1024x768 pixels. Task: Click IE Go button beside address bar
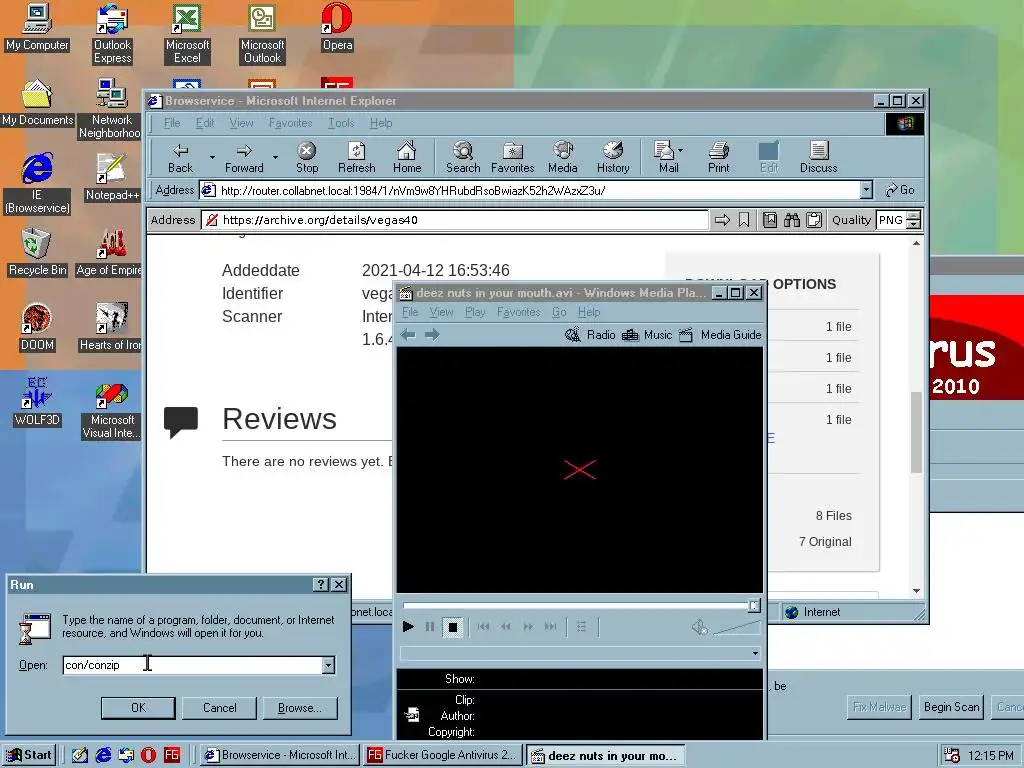[x=899, y=190]
